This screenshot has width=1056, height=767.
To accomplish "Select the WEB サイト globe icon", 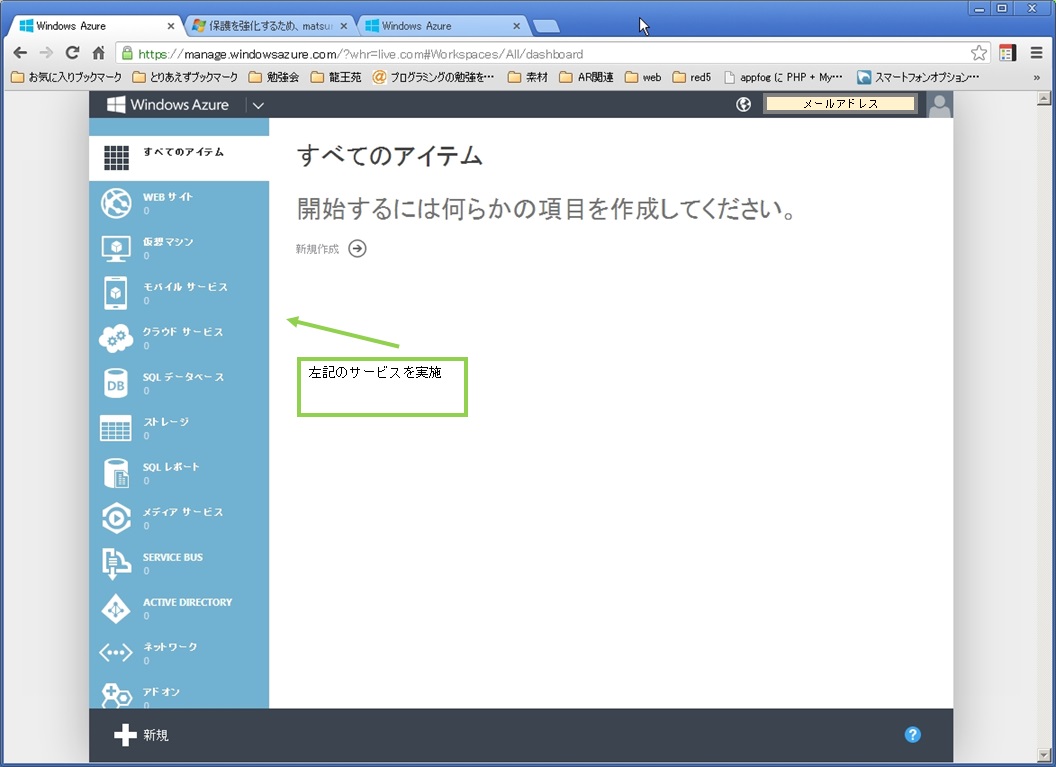I will (116, 203).
